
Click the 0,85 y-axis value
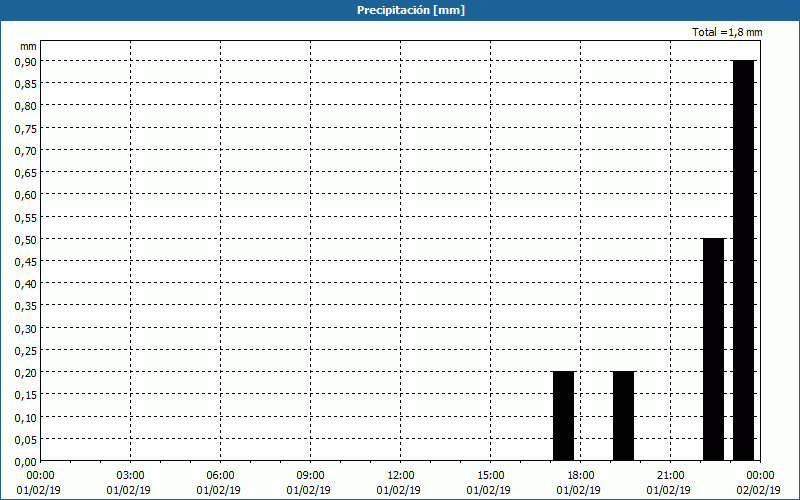point(26,84)
